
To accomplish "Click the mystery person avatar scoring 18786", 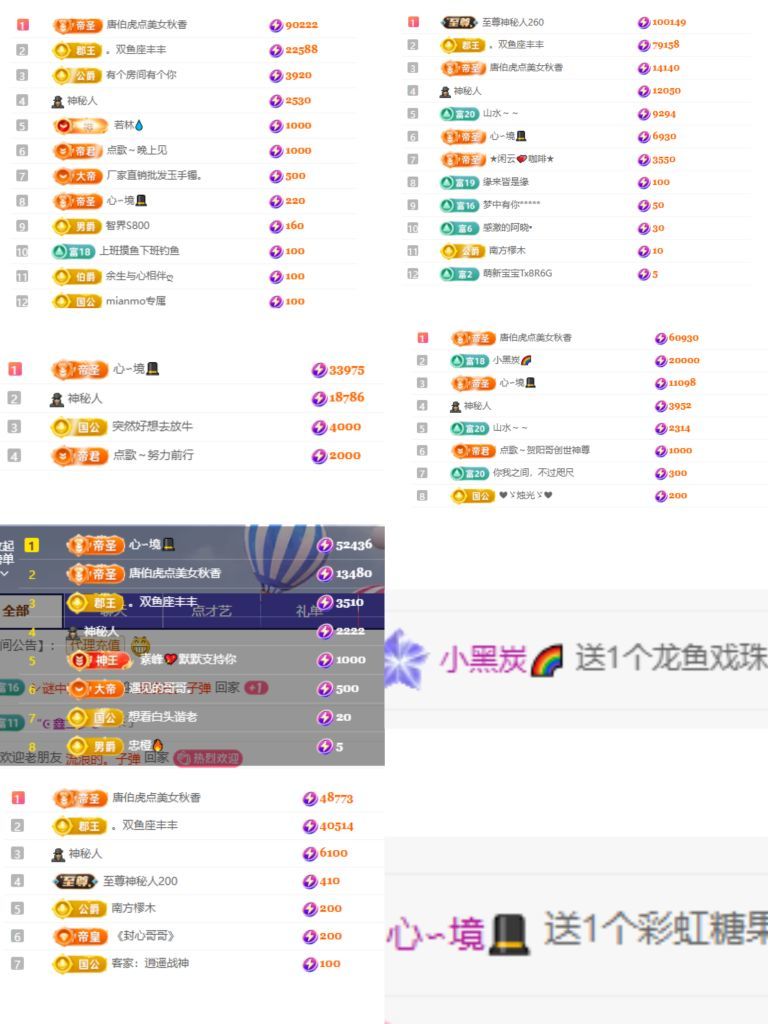I will click(x=57, y=398).
